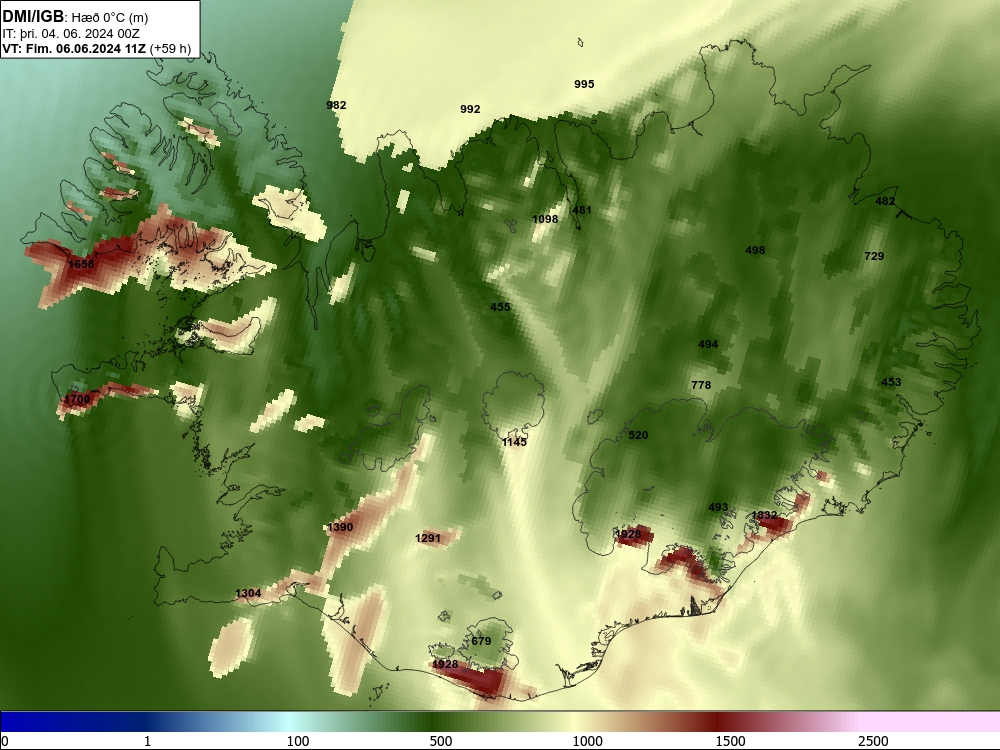Viewport: 1000px width, 750px height.
Task: Click the 2500 tick on the color scale
Action: pos(873,741)
